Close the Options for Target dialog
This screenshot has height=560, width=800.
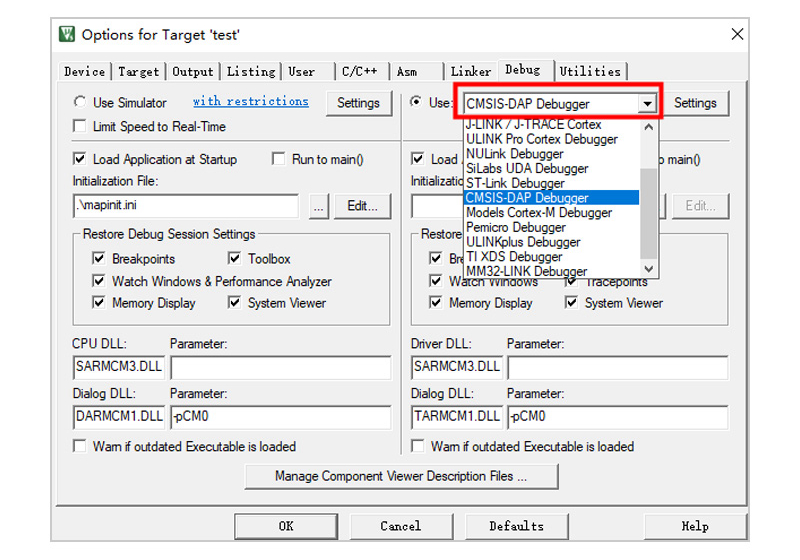(x=737, y=34)
